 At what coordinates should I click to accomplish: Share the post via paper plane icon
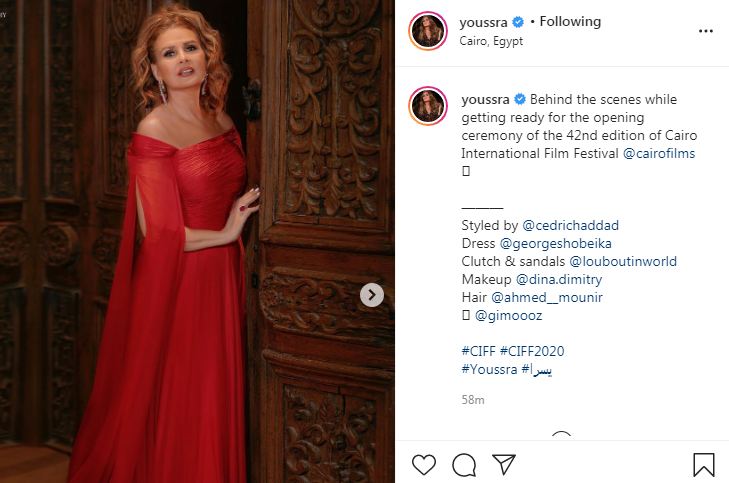[x=504, y=464]
